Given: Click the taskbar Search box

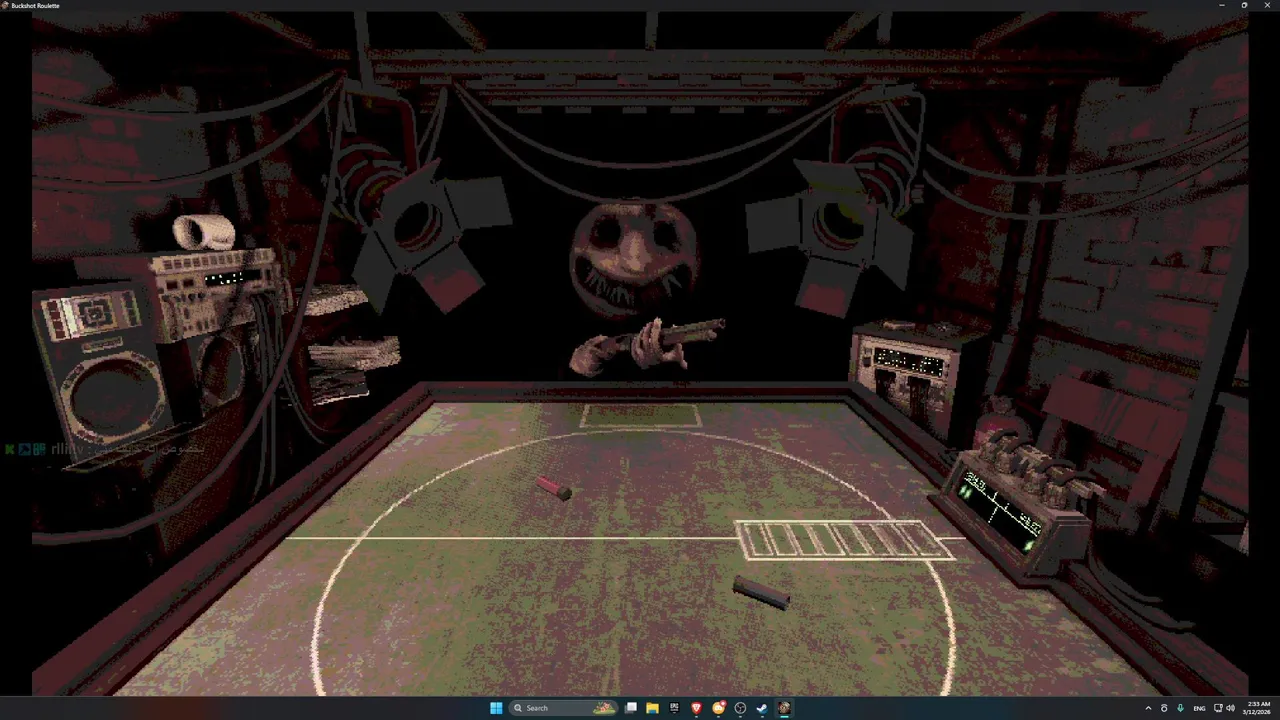Looking at the screenshot, I should (562, 708).
